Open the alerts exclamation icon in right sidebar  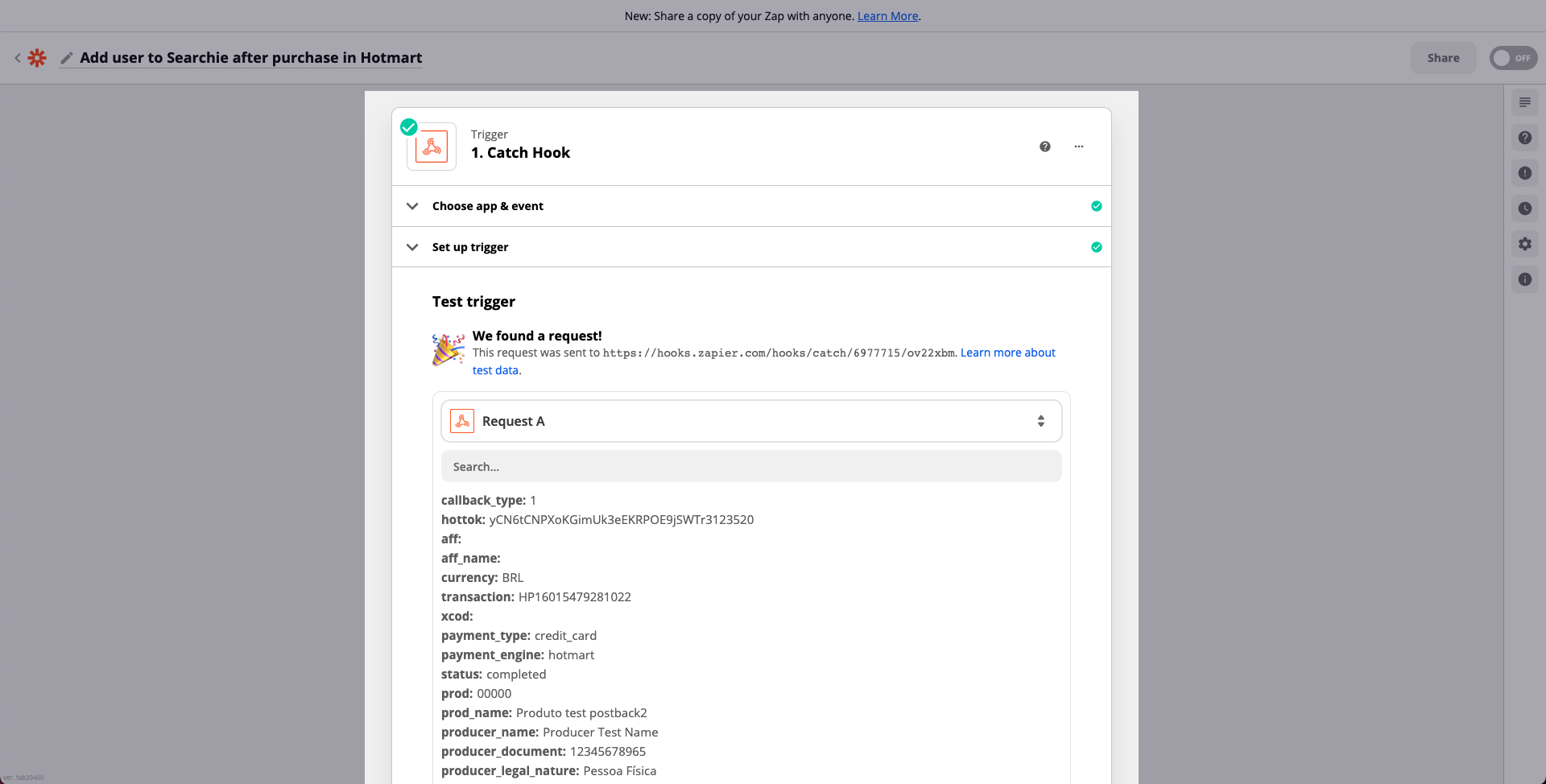[1524, 173]
